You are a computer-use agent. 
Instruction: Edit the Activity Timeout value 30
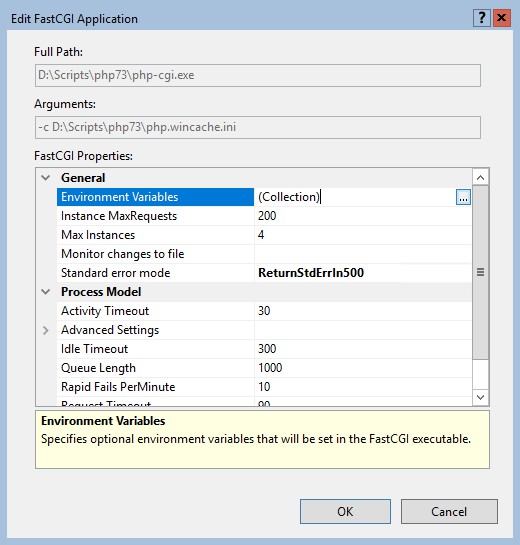click(363, 311)
